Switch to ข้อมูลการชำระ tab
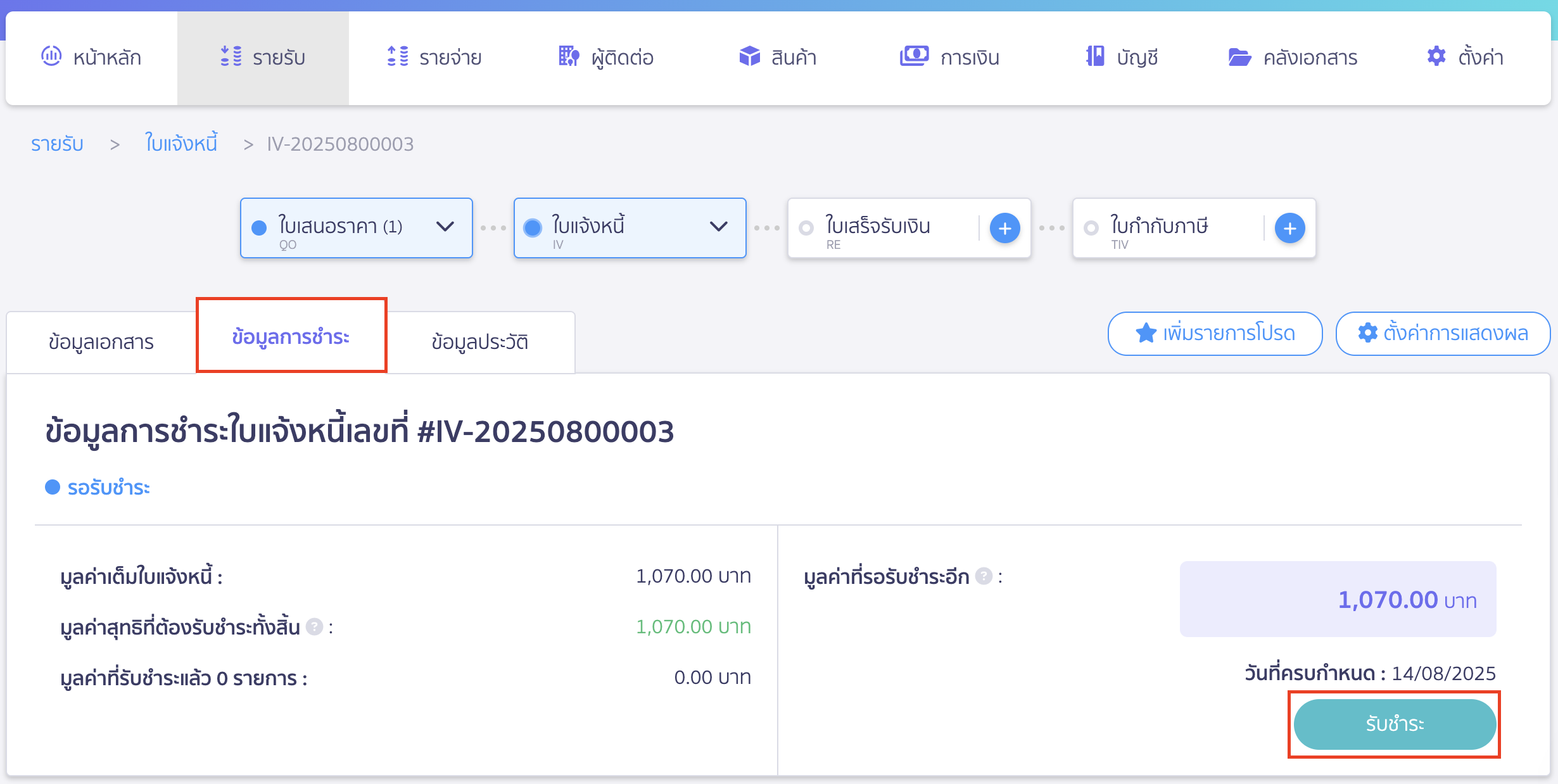 (291, 336)
